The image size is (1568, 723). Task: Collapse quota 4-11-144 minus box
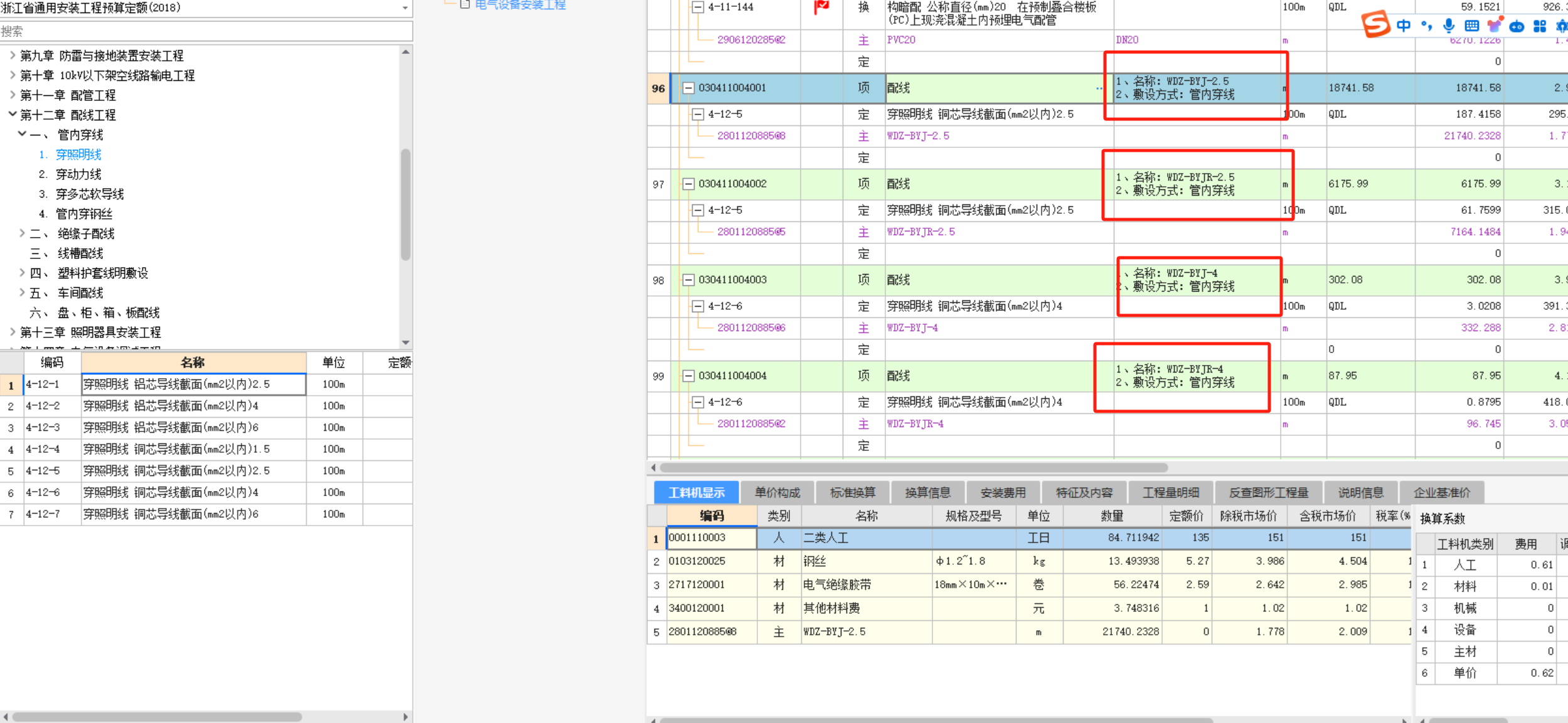(x=698, y=8)
